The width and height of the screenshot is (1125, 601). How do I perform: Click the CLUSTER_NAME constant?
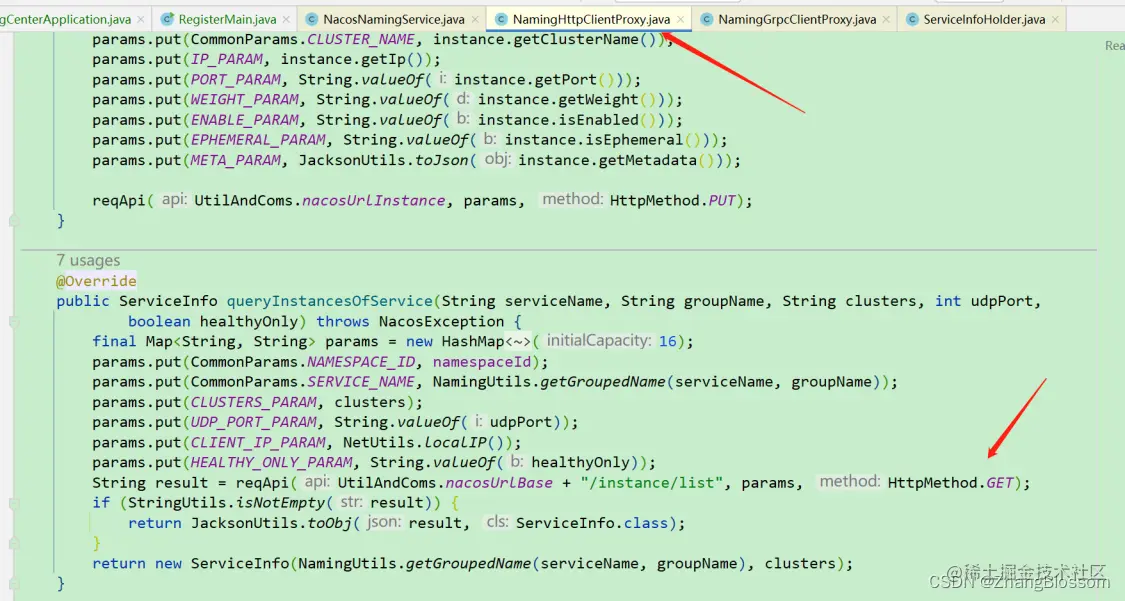[361, 39]
